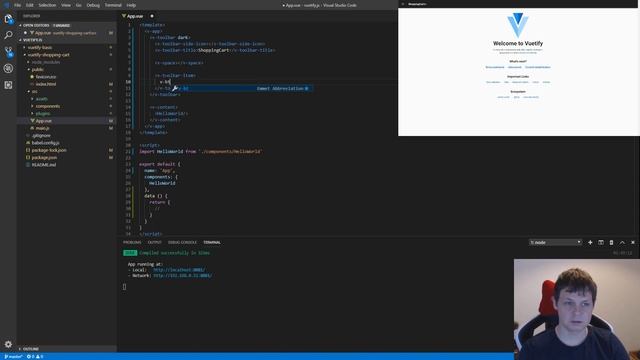
Task: Collapse the public folder
Action: [37, 69]
